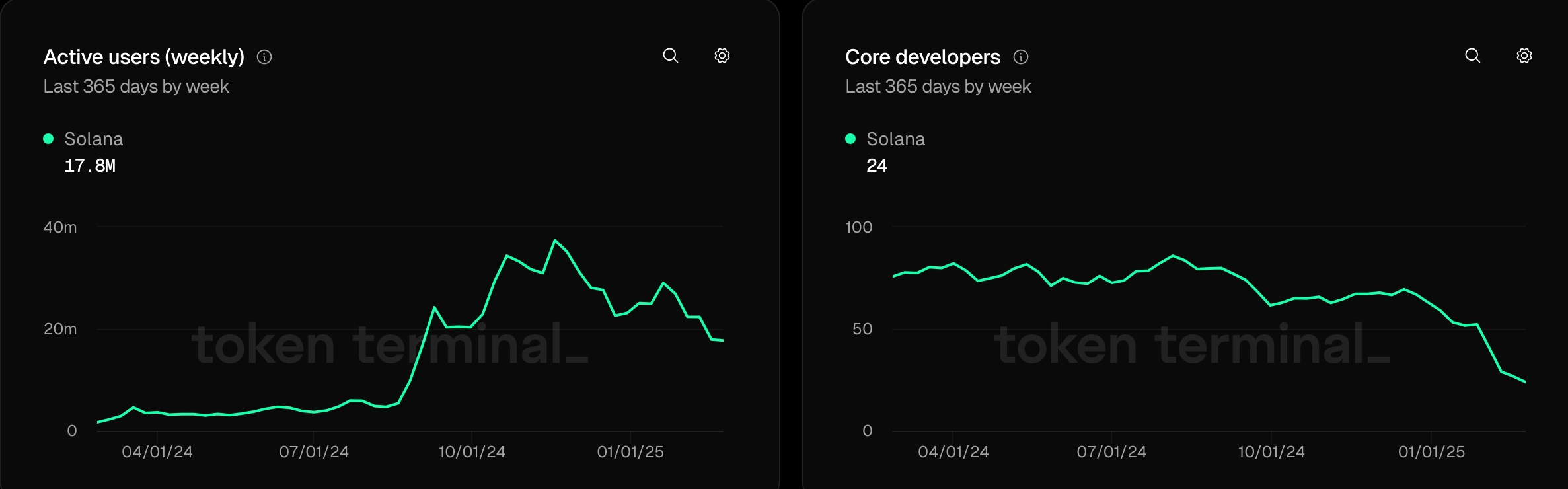This screenshot has width=1568, height=489.
Task: Click 01/01/25 on Core developers x-axis
Action: click(1431, 452)
